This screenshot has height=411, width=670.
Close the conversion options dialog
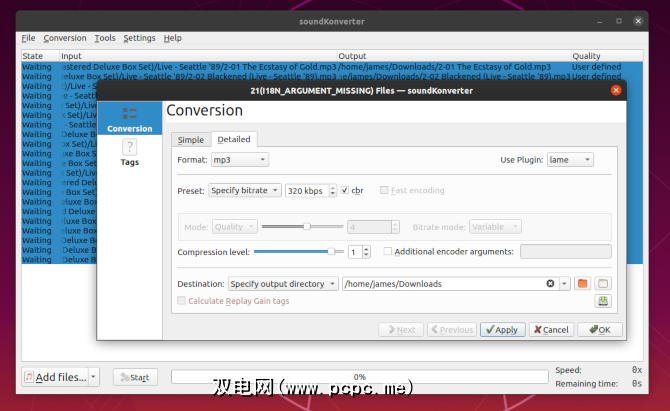tap(616, 90)
